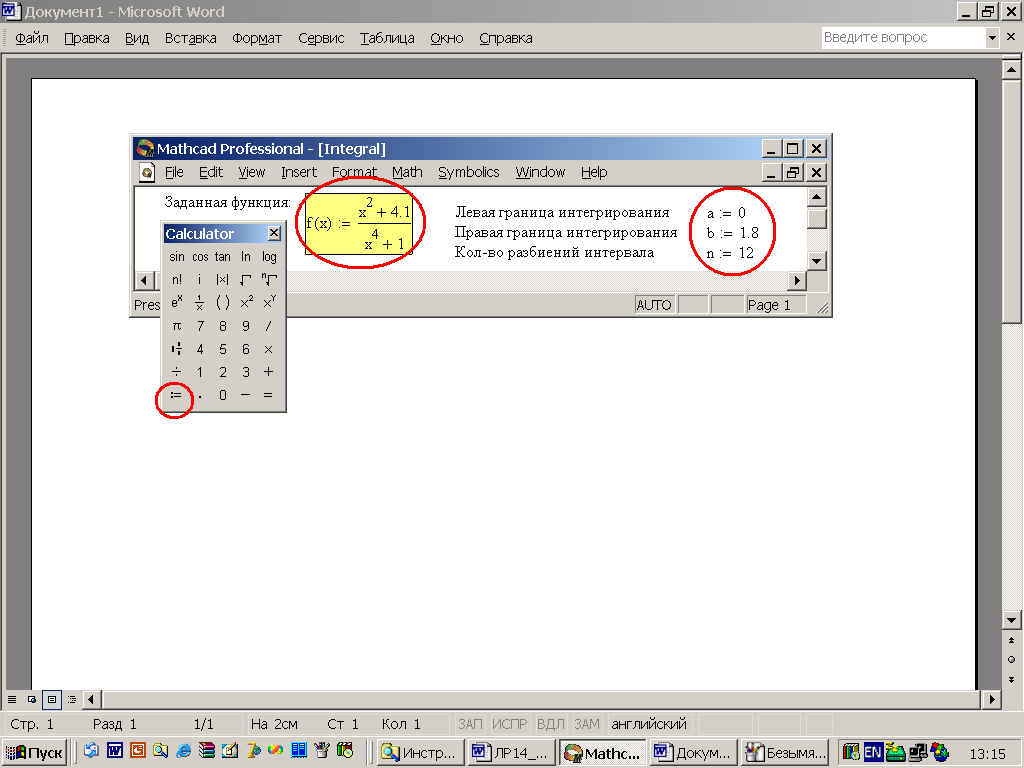
Task: Open the Select Browse Object button
Action: [x=1011, y=660]
